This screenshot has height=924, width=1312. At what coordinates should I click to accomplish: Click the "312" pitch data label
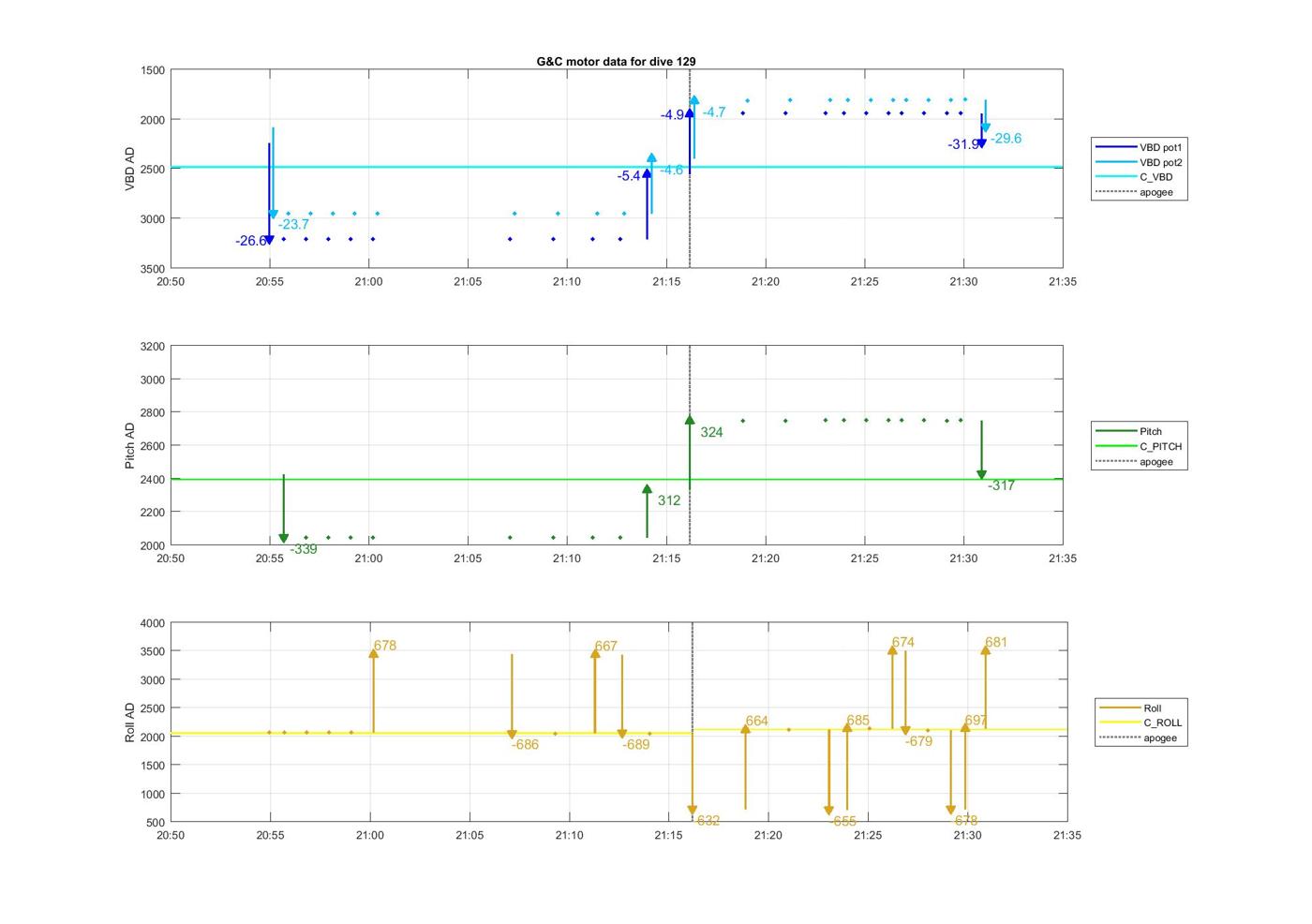(669, 500)
